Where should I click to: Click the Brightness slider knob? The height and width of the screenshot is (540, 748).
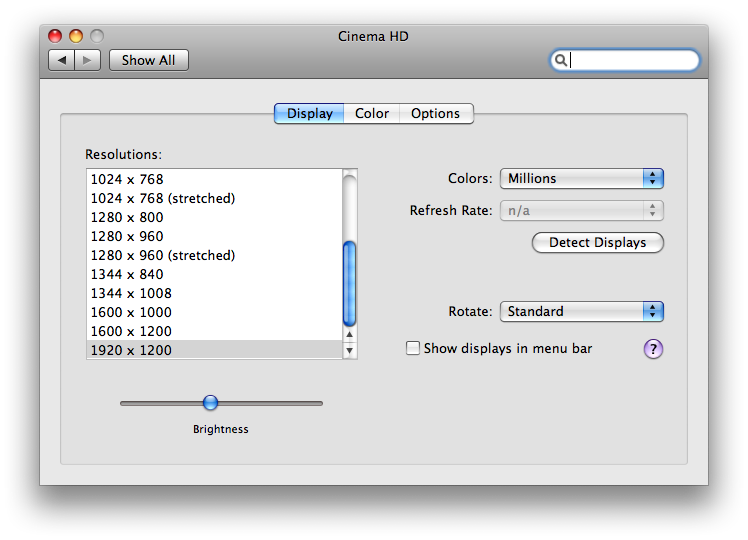tap(210, 403)
